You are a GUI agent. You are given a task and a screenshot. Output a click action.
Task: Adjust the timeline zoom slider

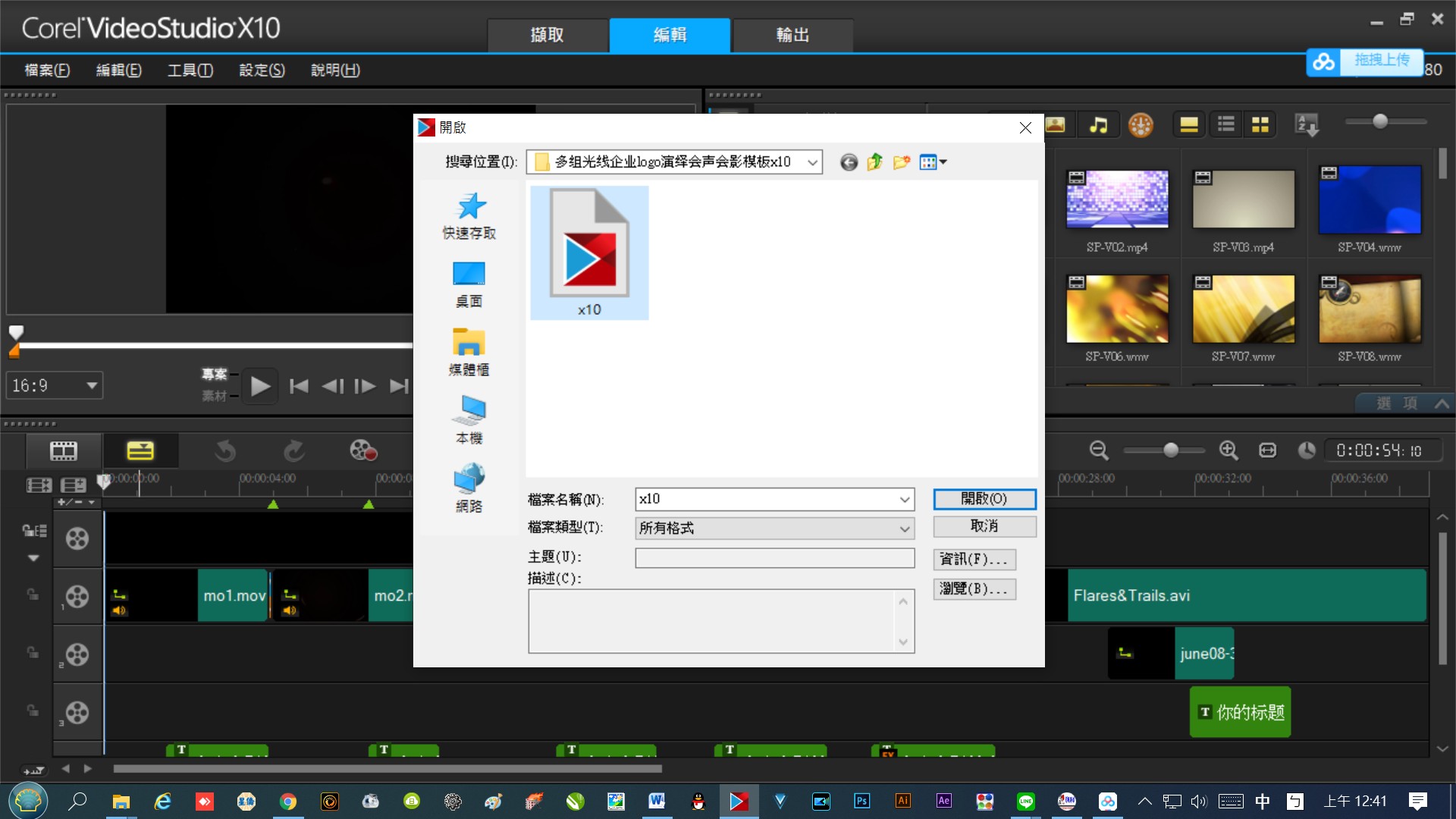pyautogui.click(x=1171, y=451)
